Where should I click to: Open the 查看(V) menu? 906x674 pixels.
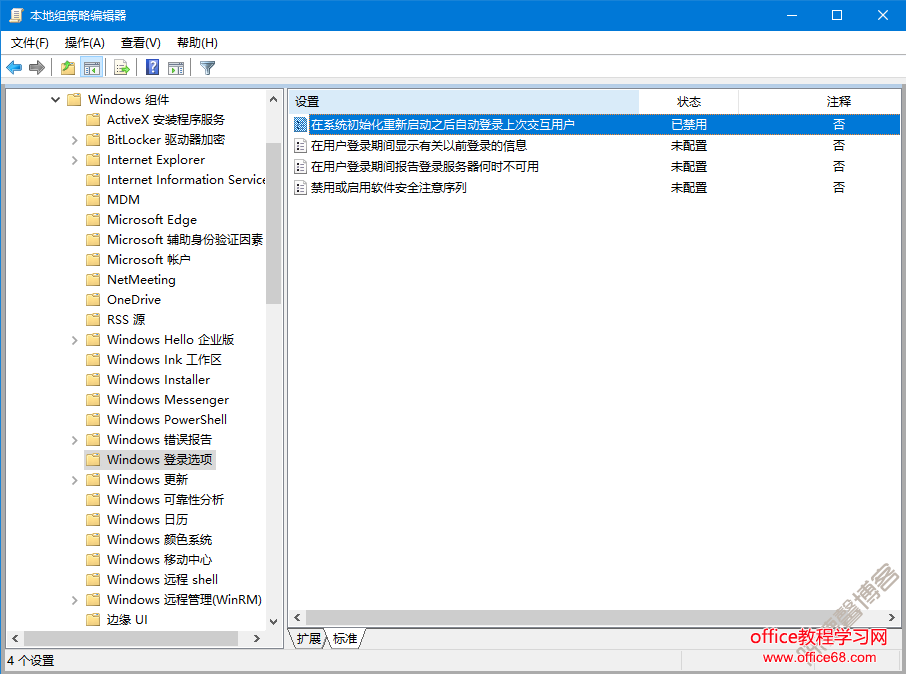click(140, 43)
